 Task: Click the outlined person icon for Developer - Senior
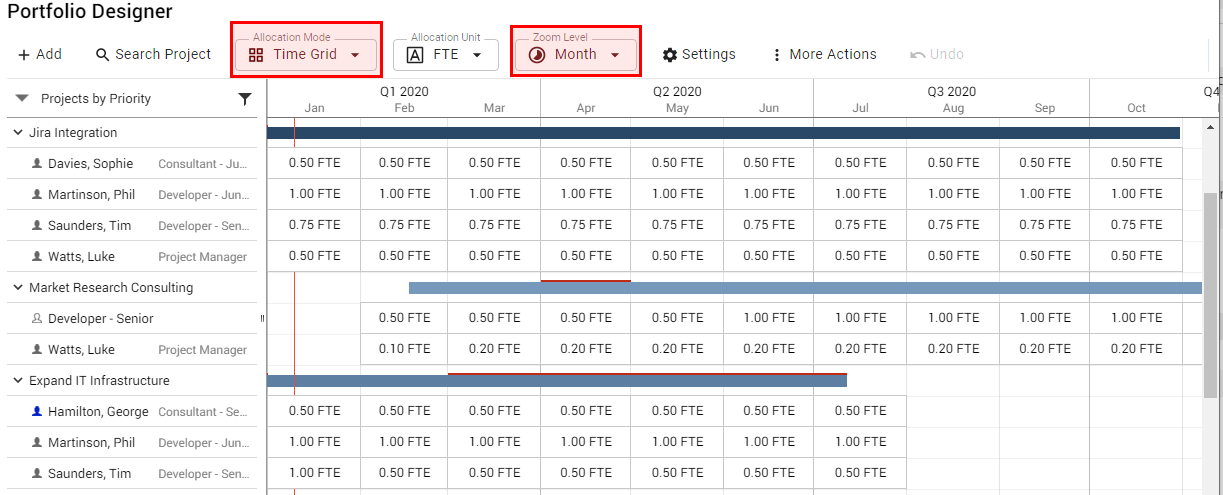(38, 319)
